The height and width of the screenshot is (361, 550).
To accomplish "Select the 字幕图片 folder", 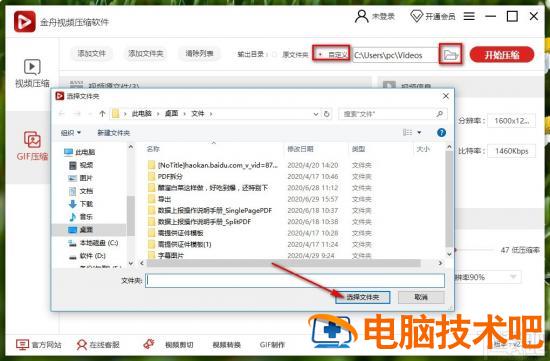I will (166, 255).
